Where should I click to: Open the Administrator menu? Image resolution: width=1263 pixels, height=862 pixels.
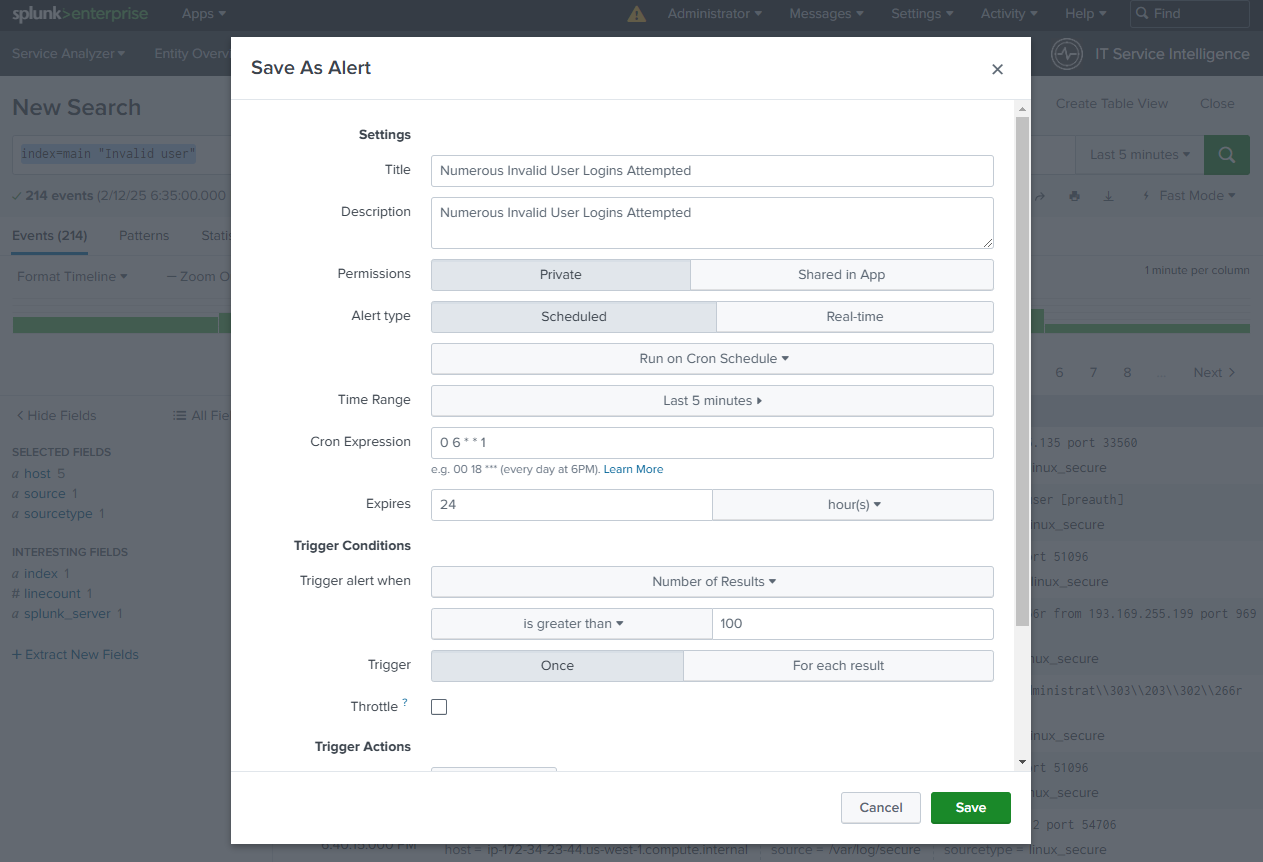tap(714, 14)
